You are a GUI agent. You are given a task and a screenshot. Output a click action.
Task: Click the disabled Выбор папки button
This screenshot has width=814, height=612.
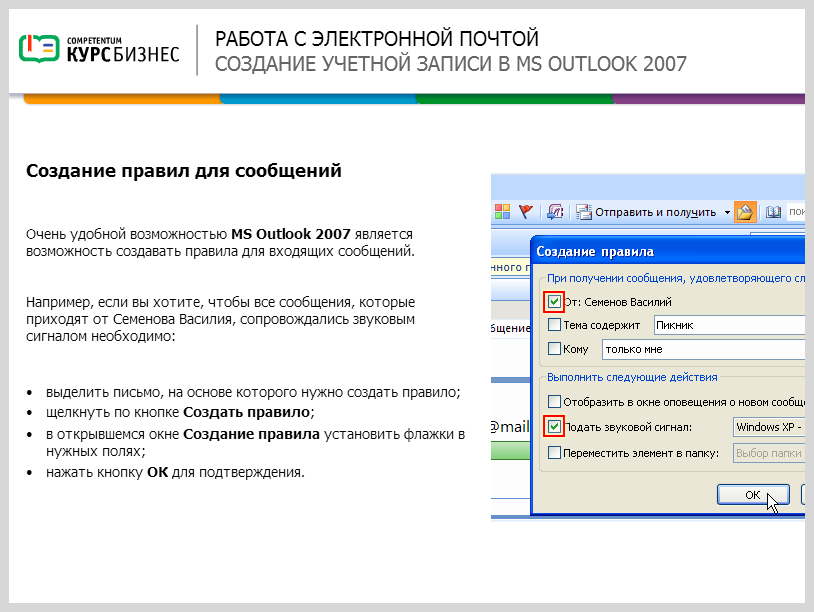pos(769,453)
